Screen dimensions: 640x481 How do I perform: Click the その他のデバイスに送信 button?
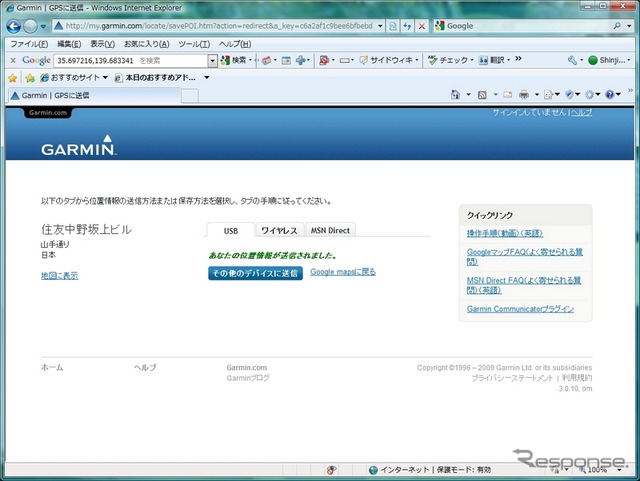click(256, 273)
